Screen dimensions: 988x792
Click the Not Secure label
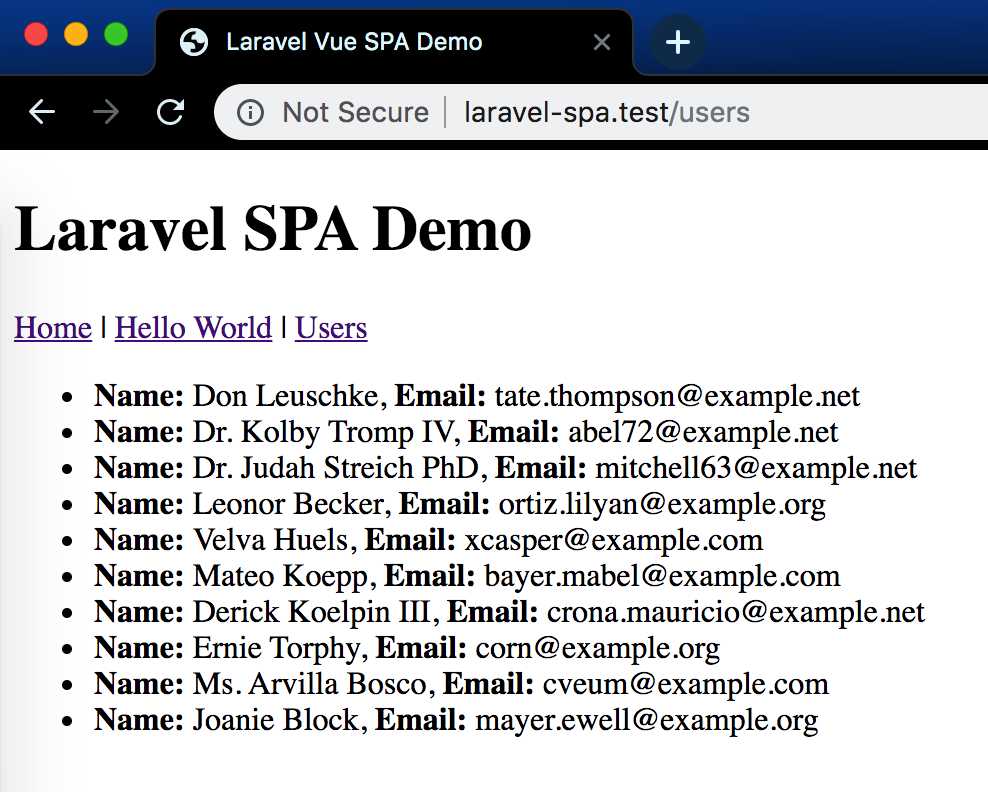click(355, 113)
